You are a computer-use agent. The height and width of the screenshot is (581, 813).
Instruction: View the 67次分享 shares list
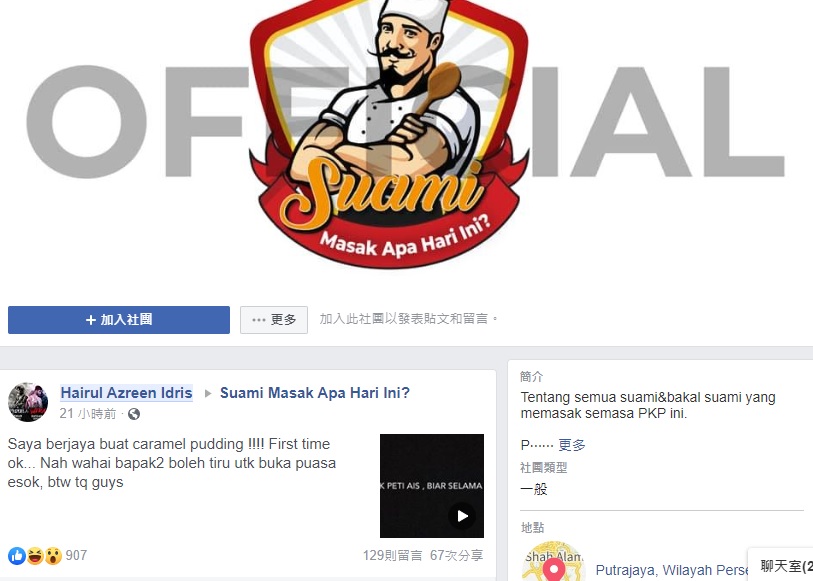[456, 556]
